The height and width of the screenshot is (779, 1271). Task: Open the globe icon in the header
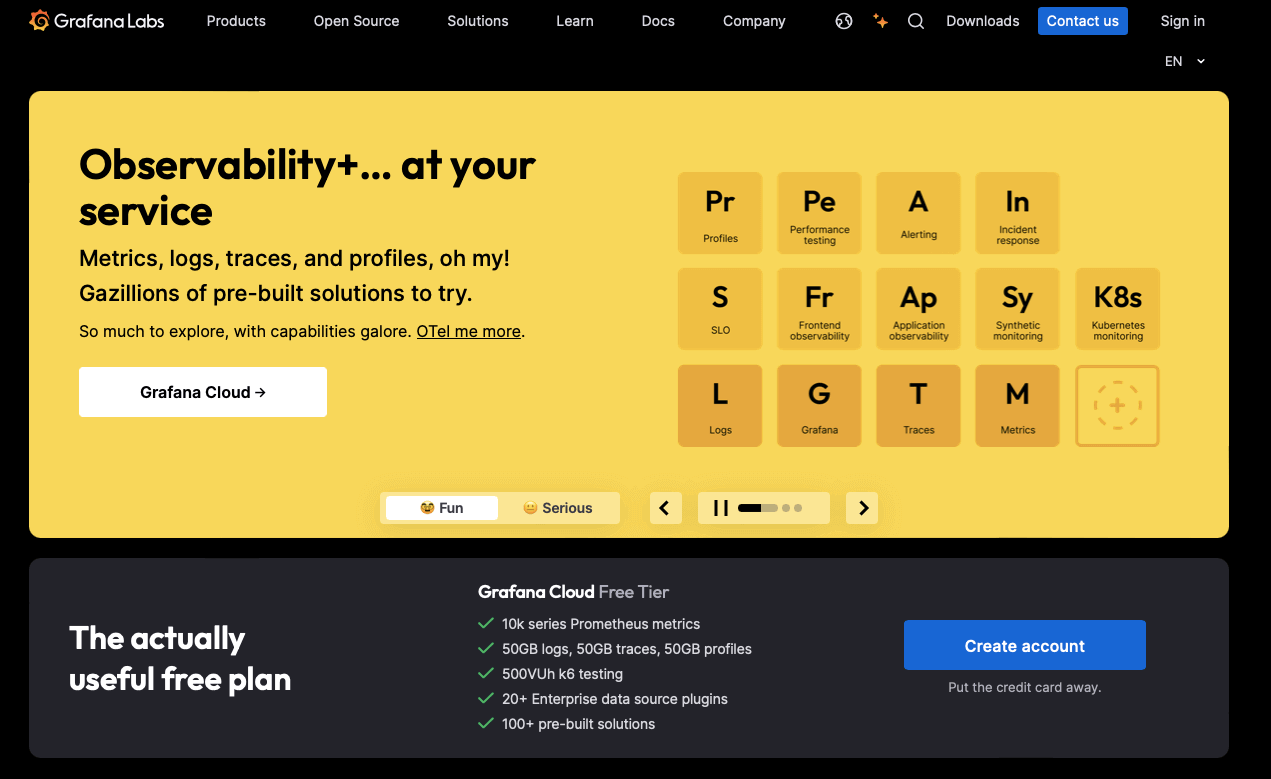click(x=844, y=21)
